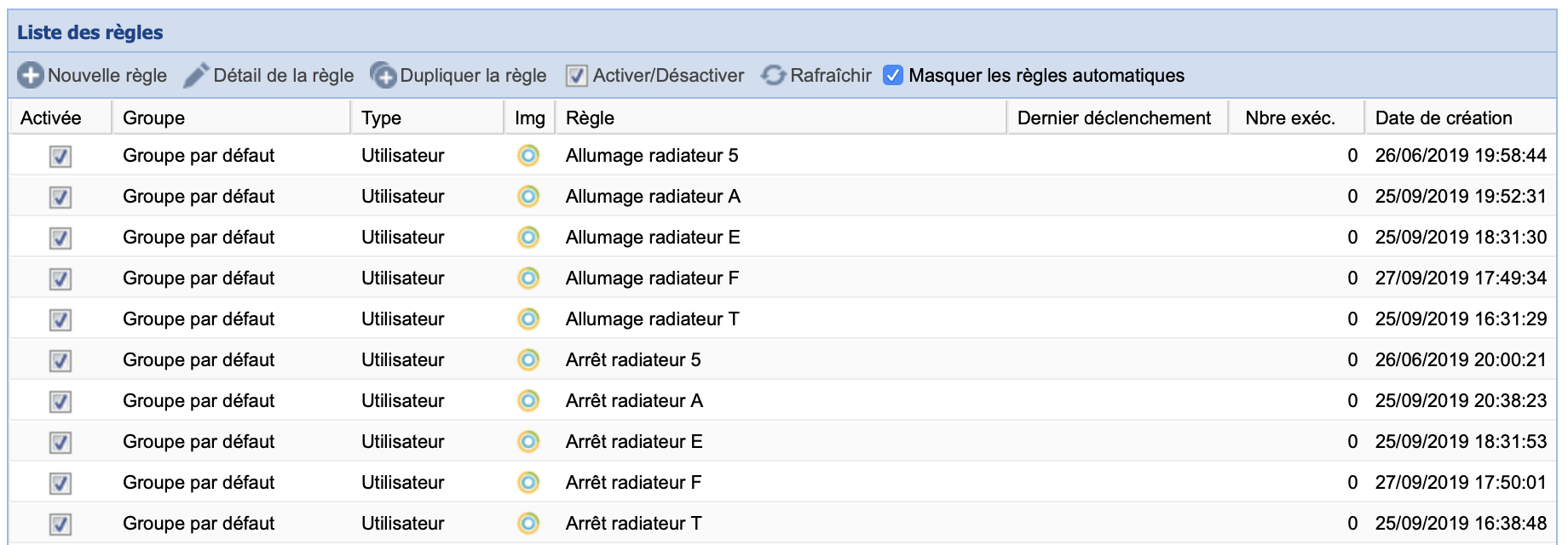Click rule image icon for Allumage radiateur 5

tap(528, 155)
